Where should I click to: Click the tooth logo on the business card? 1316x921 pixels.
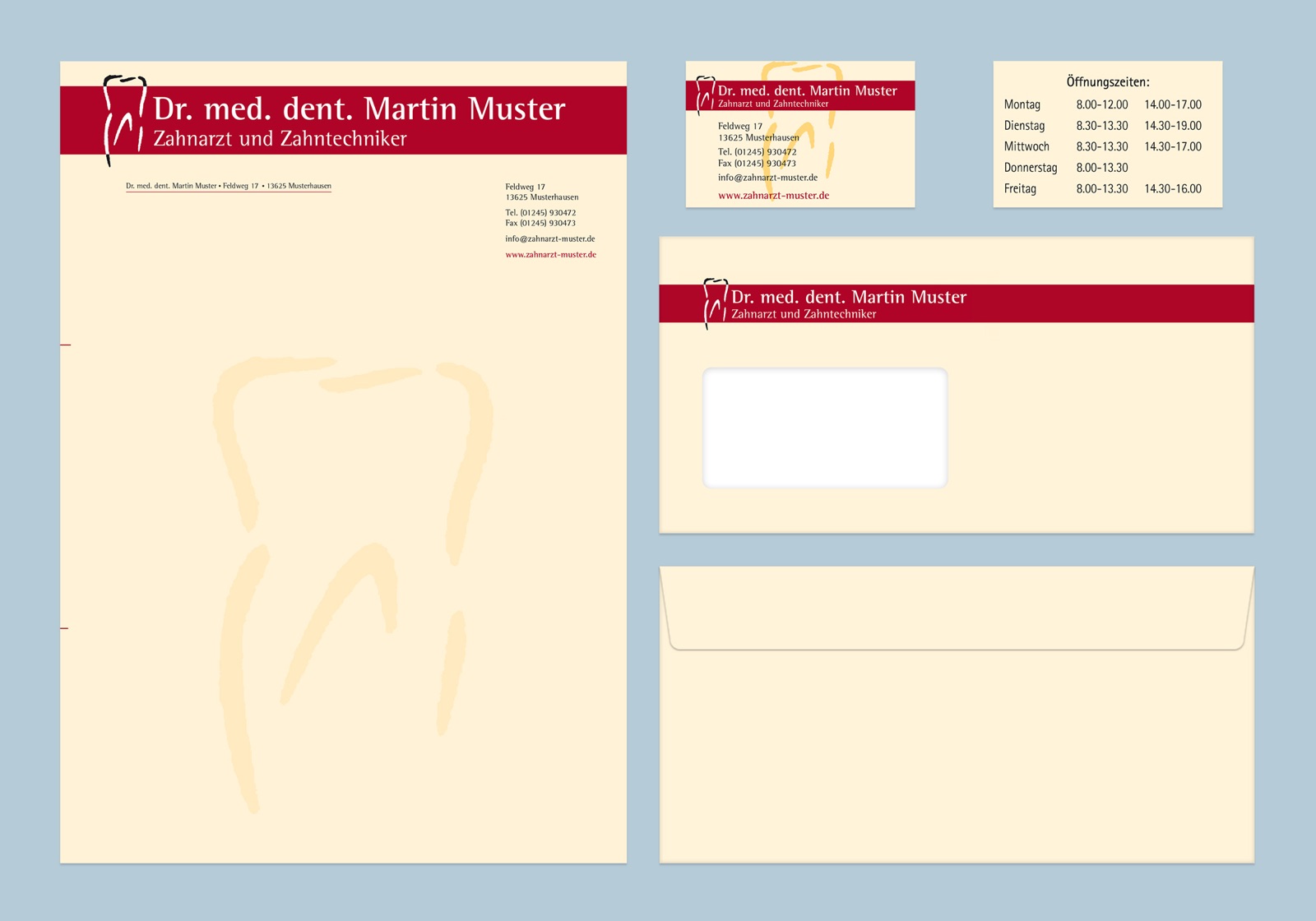pyautogui.click(x=706, y=95)
